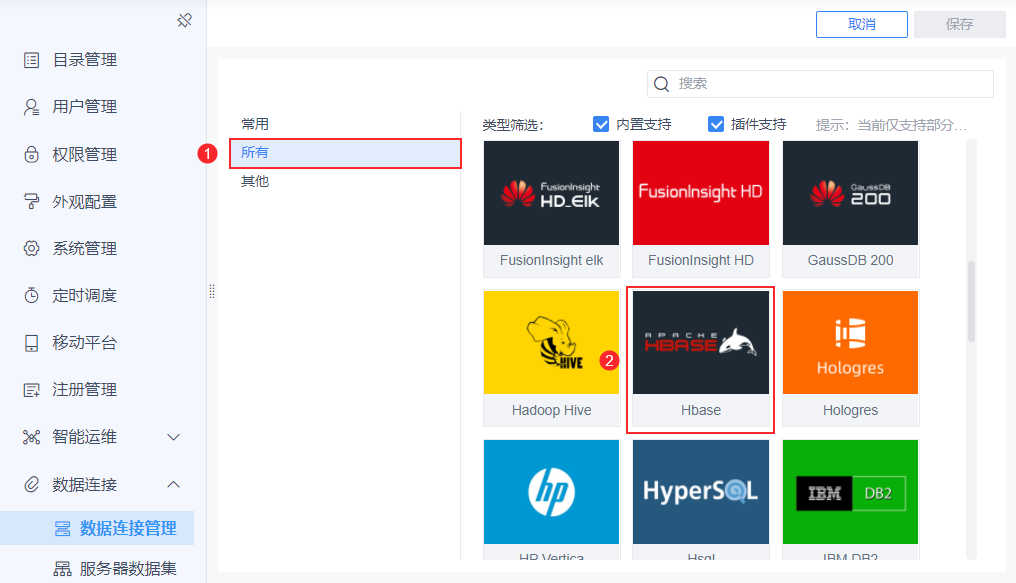Click the 移动平台 tablet icon
Image resolution: width=1016 pixels, height=583 pixels.
31,343
